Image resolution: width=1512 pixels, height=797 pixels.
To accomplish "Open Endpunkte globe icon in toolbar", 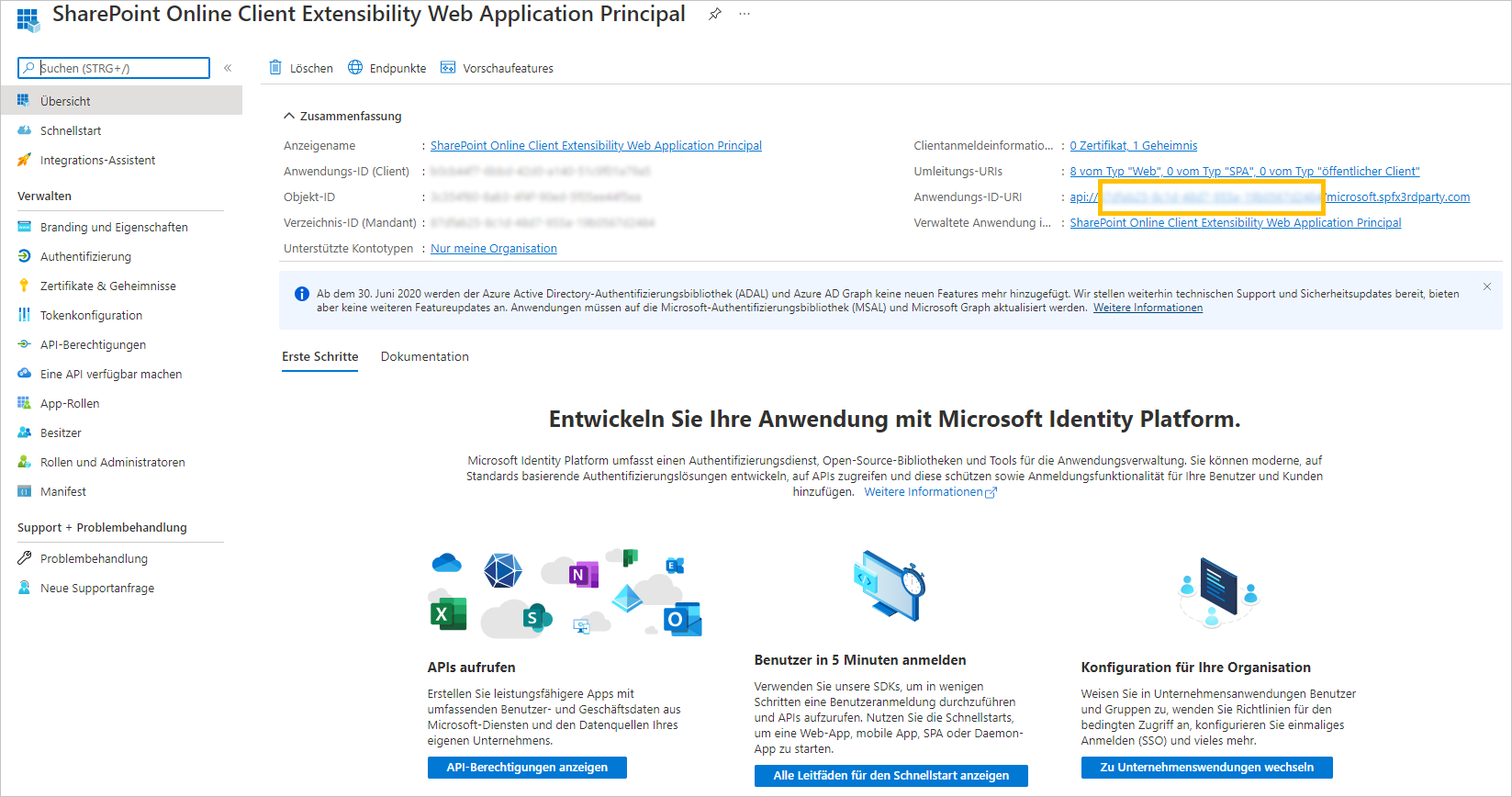I will coord(354,67).
